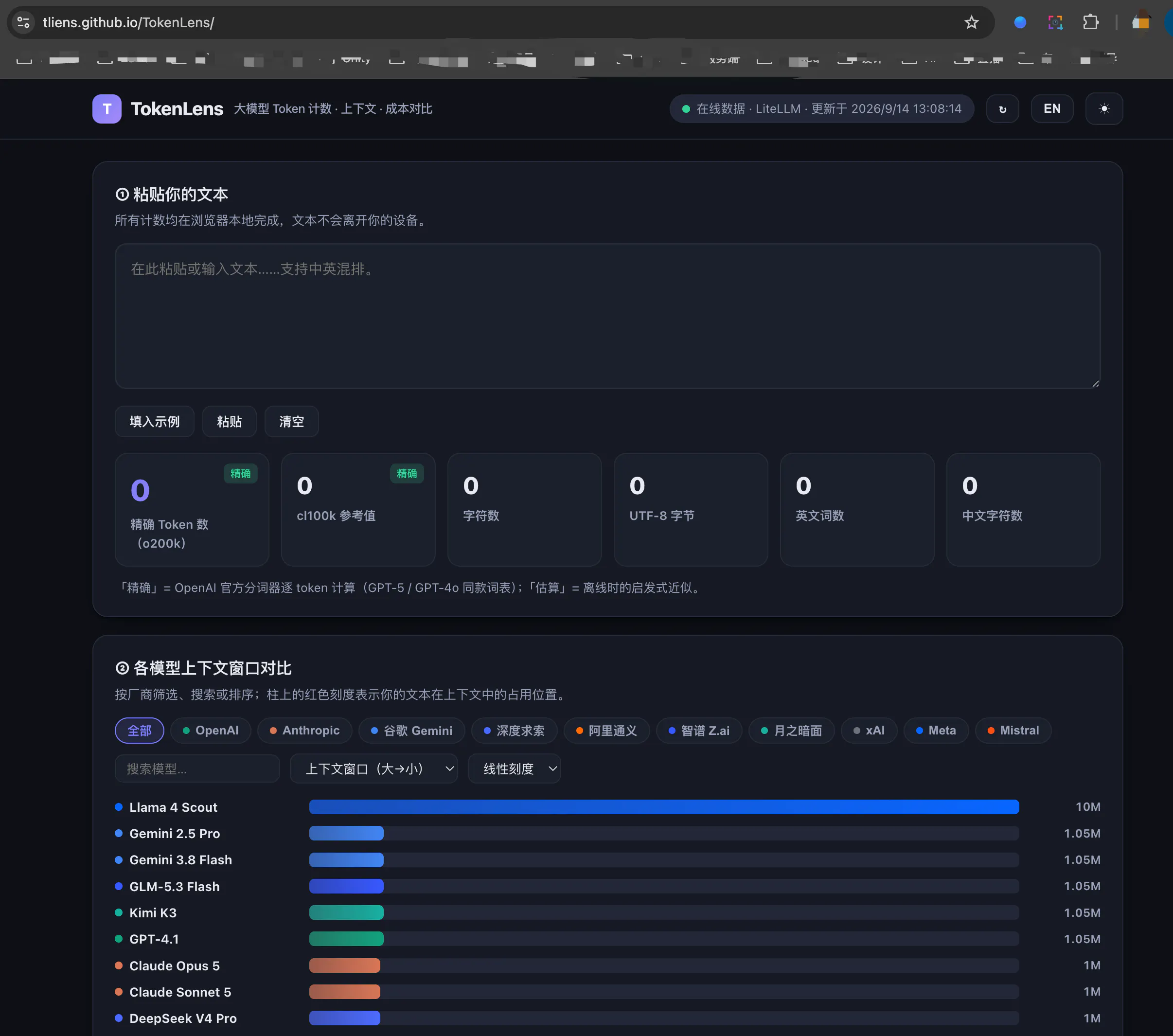Filter models by OpenAI
The width and height of the screenshot is (1173, 1036).
[x=211, y=731]
